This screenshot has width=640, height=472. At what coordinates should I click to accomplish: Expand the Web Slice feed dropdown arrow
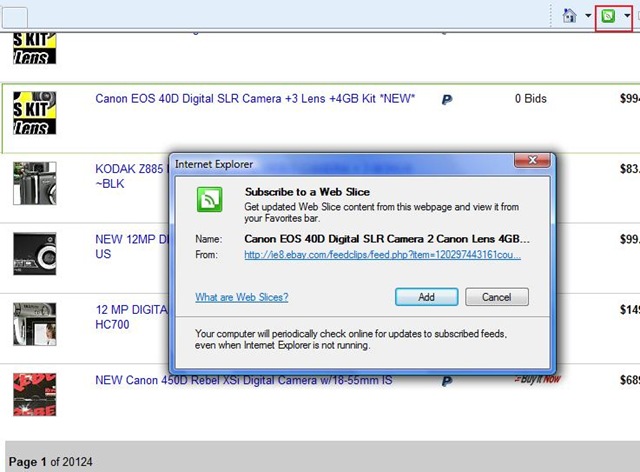pyautogui.click(x=627, y=16)
